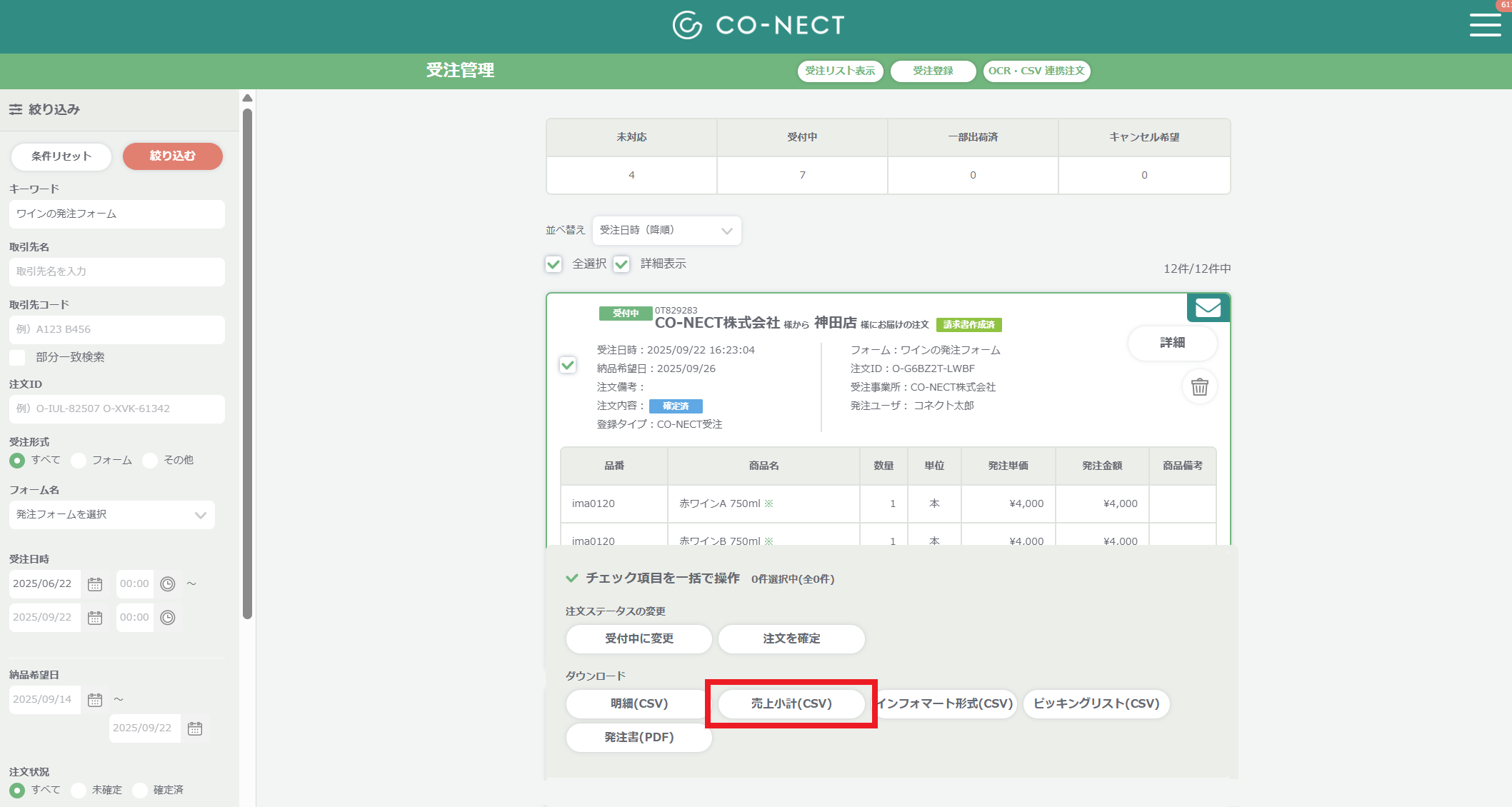Focus 取引先名 input field
This screenshot has width=1512, height=807.
click(x=117, y=272)
